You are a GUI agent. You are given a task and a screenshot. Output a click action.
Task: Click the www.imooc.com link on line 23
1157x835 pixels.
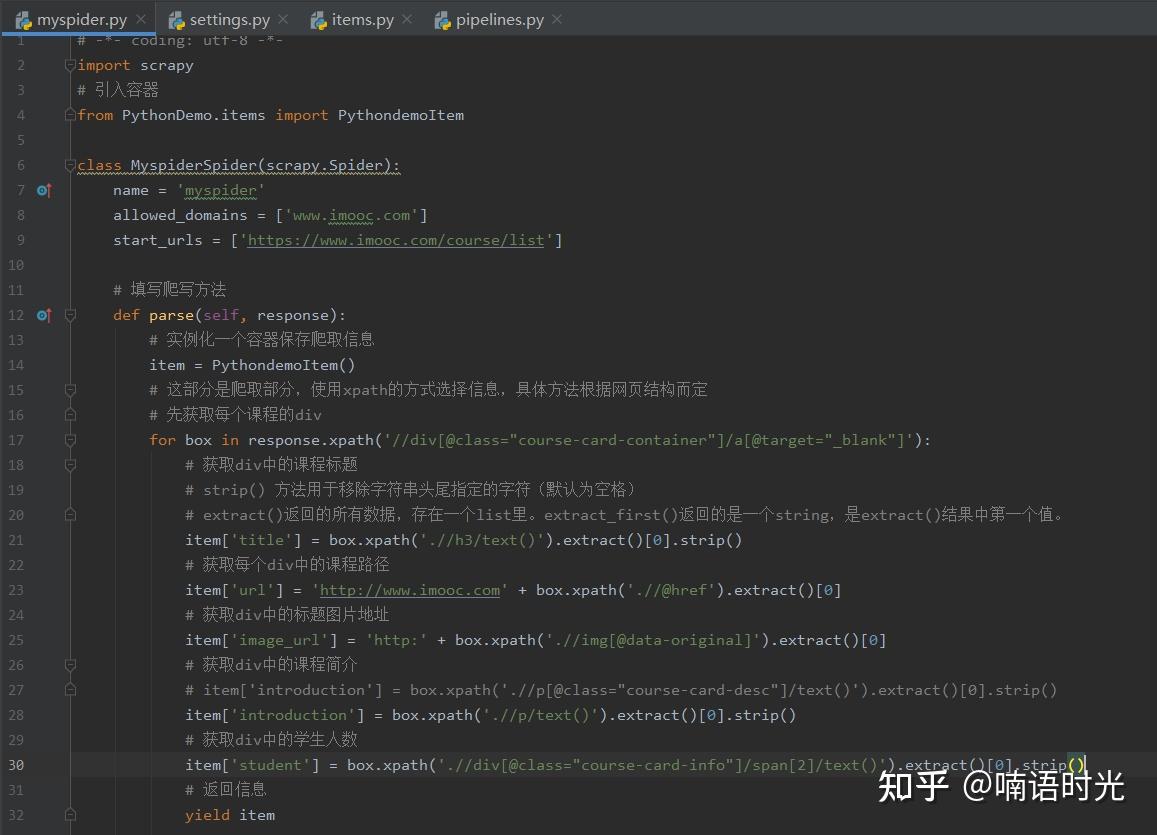[409, 590]
